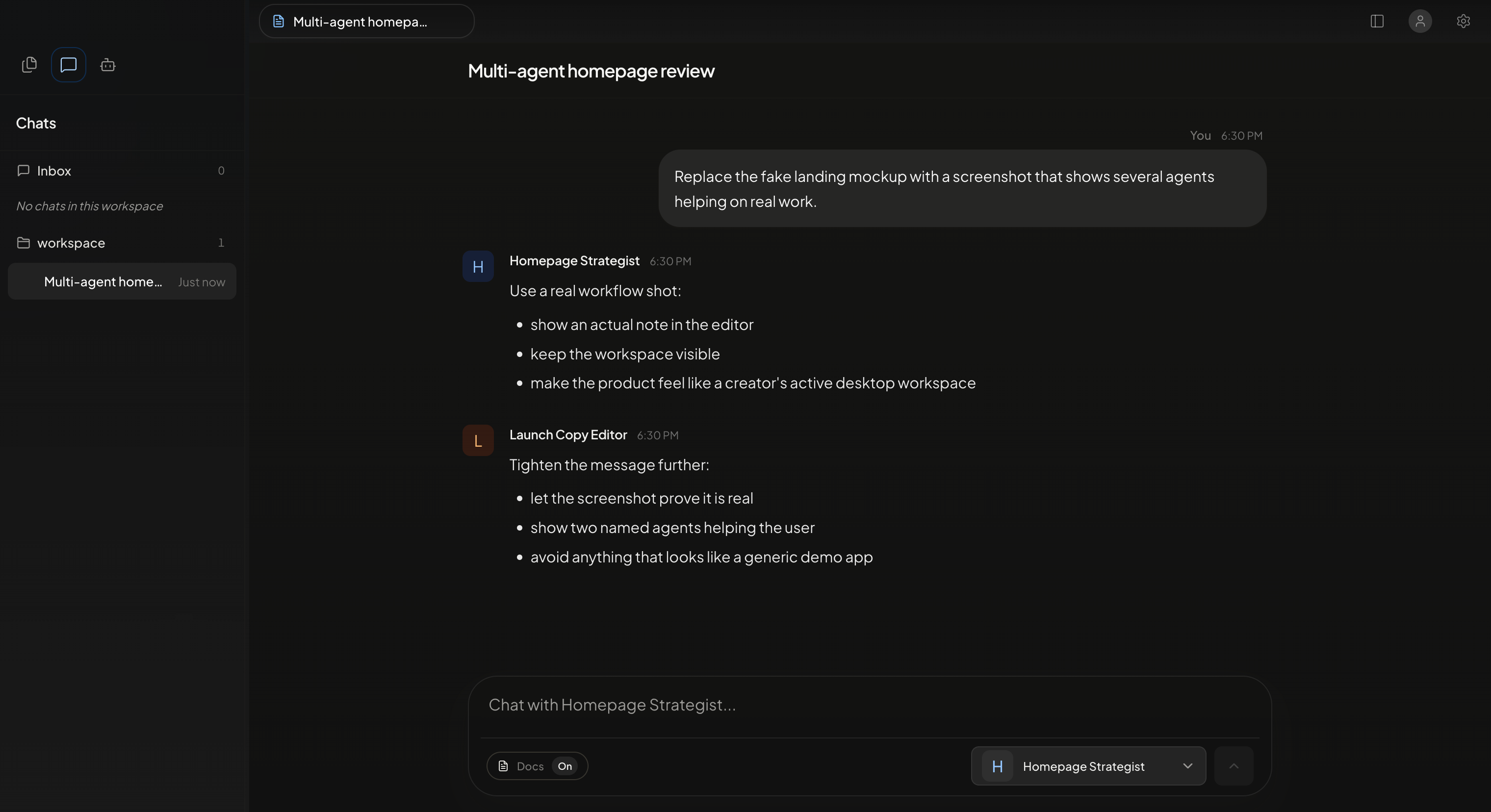1491x812 pixels.
Task: Click the Launch Copy Editor avatar
Action: 477,440
